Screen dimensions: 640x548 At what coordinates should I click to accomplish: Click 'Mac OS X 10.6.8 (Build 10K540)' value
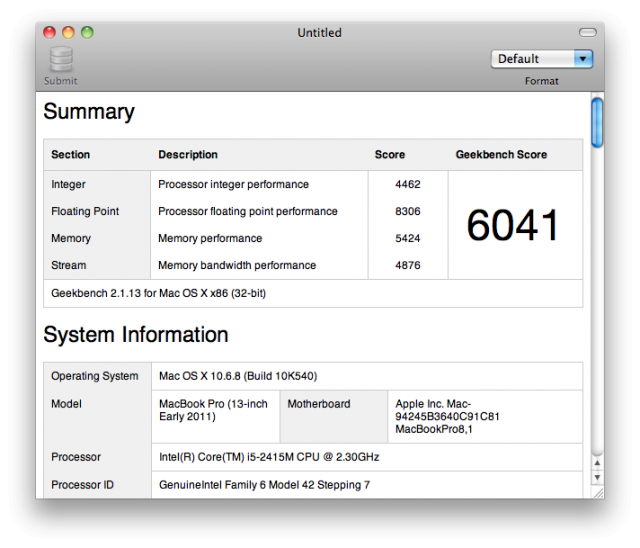(238, 376)
